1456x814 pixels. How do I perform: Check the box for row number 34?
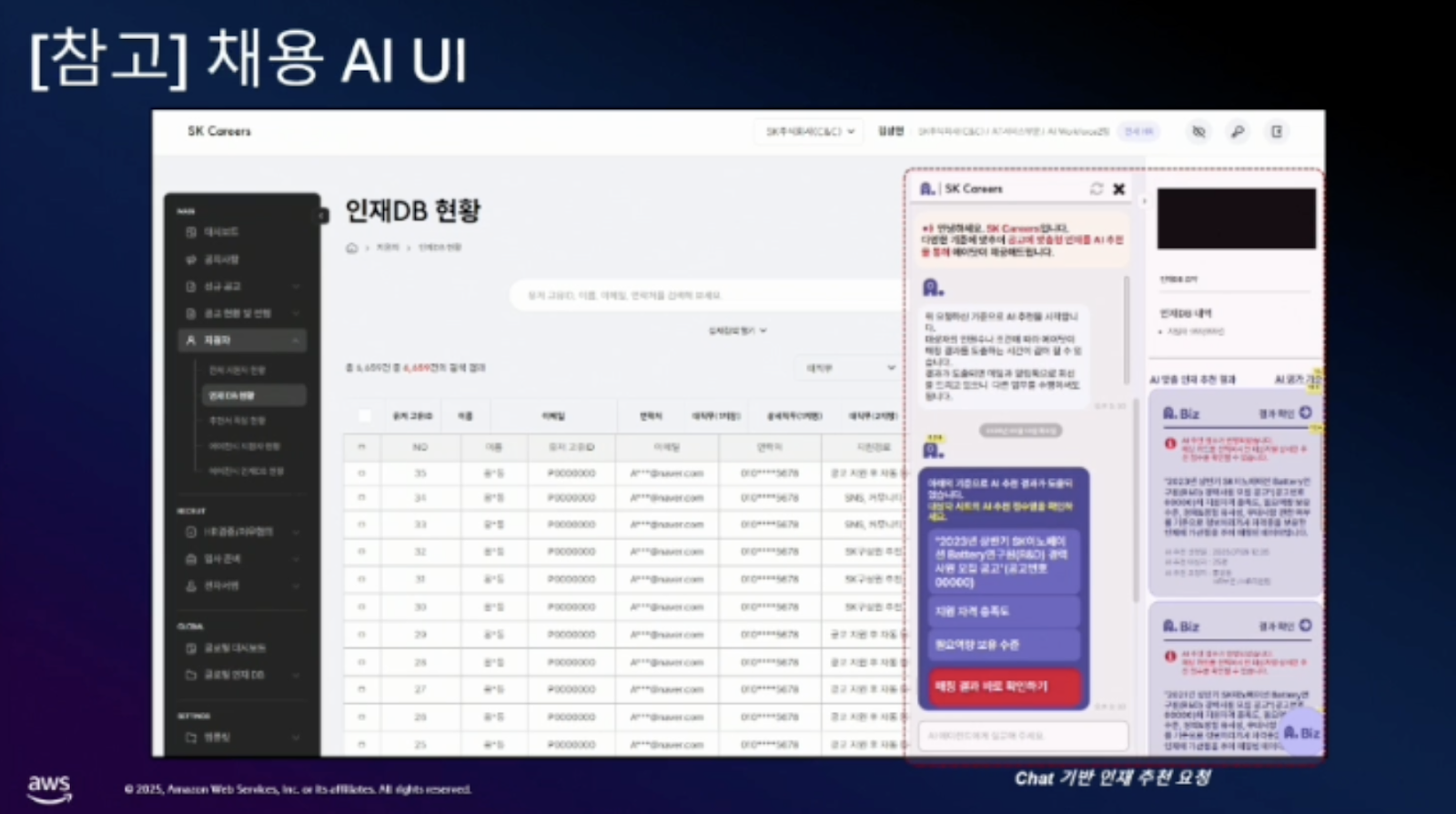tap(361, 498)
